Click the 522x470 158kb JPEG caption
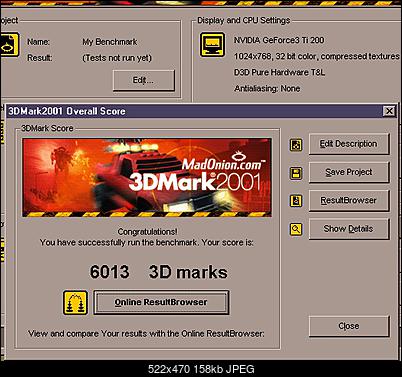This screenshot has width=402, height=377. [201, 369]
